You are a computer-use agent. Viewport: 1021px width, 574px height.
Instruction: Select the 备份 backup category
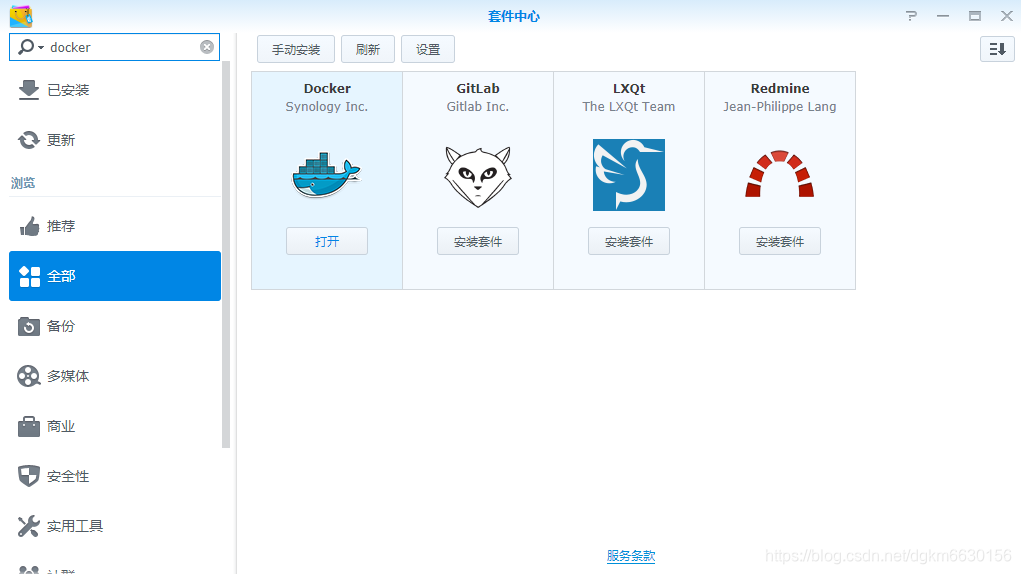tap(115, 326)
